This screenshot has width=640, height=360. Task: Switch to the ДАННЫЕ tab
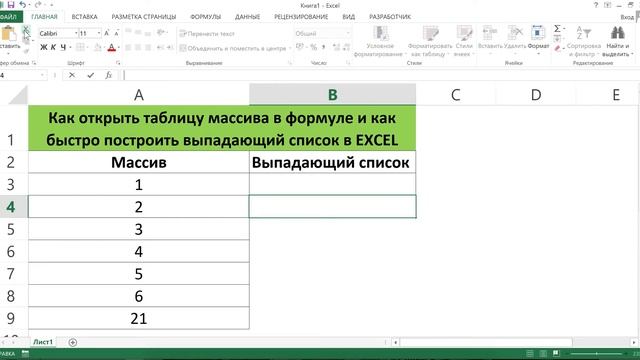click(x=247, y=17)
